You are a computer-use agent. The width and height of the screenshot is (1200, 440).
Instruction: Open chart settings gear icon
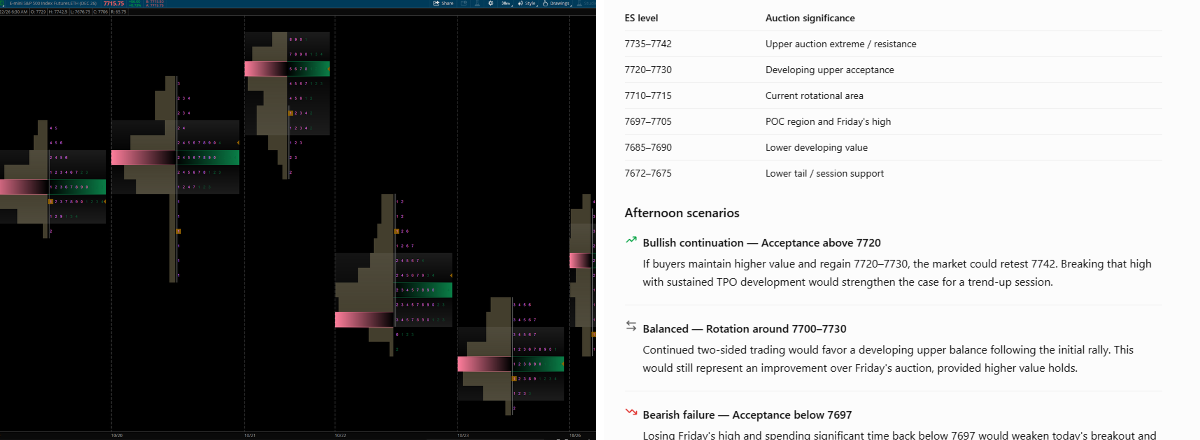(490, 3)
